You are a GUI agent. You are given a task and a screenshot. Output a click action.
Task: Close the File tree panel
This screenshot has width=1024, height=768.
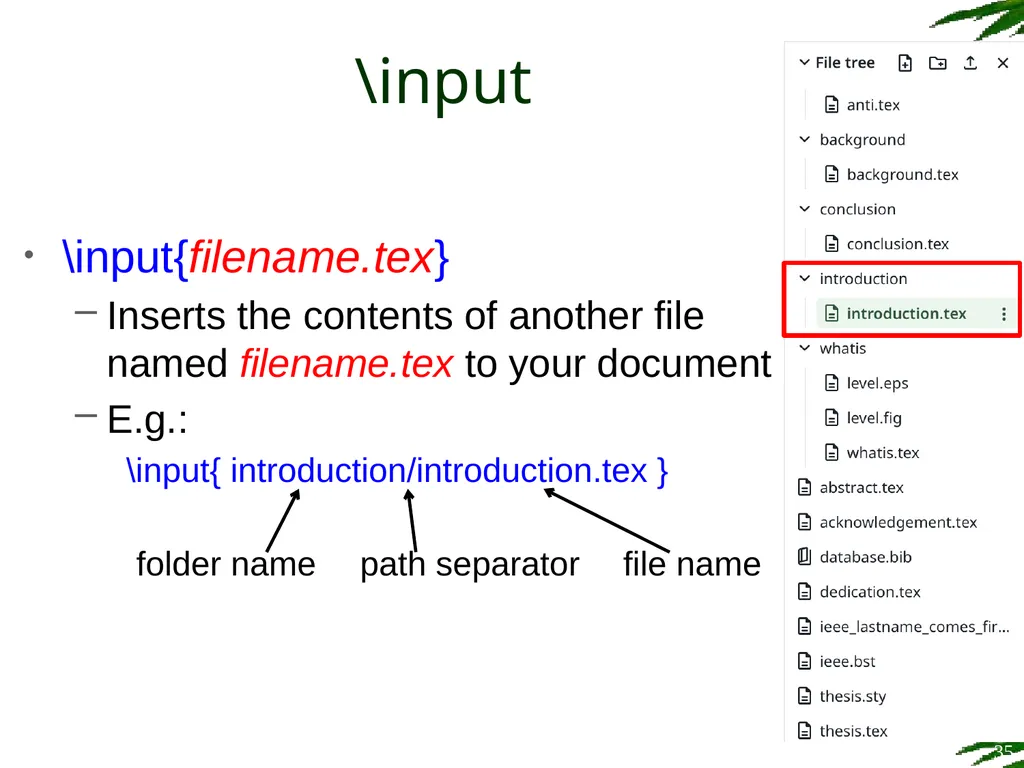pos(1003,63)
